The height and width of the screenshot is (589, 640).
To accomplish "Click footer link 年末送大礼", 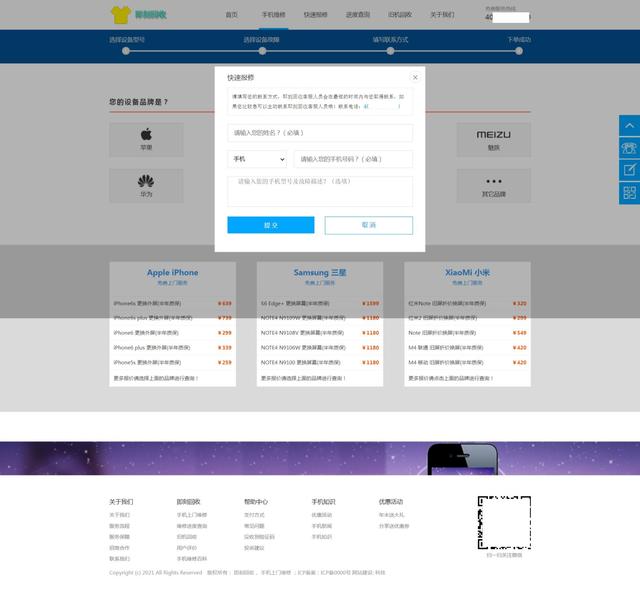I will pyautogui.click(x=391, y=515).
